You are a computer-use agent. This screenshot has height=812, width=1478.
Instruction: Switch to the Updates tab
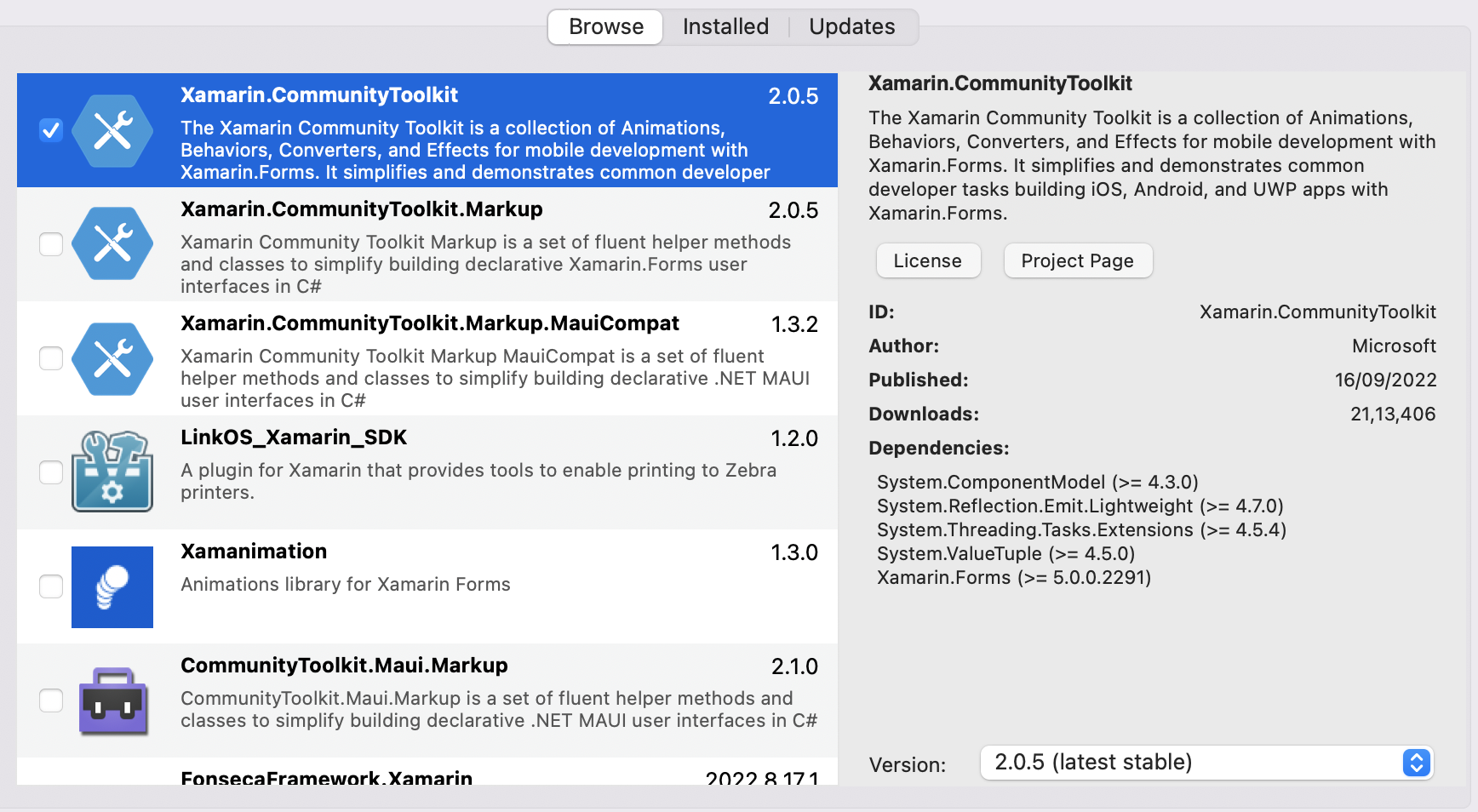(x=851, y=27)
